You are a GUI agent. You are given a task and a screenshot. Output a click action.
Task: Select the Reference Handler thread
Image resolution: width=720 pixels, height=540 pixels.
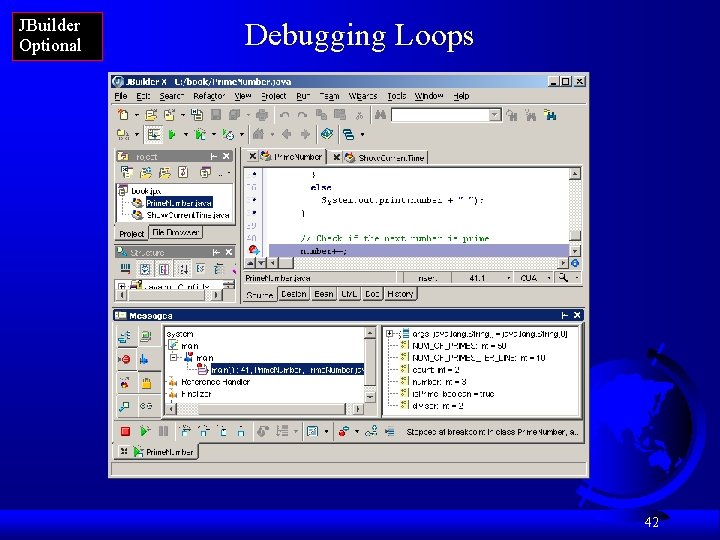coord(215,382)
